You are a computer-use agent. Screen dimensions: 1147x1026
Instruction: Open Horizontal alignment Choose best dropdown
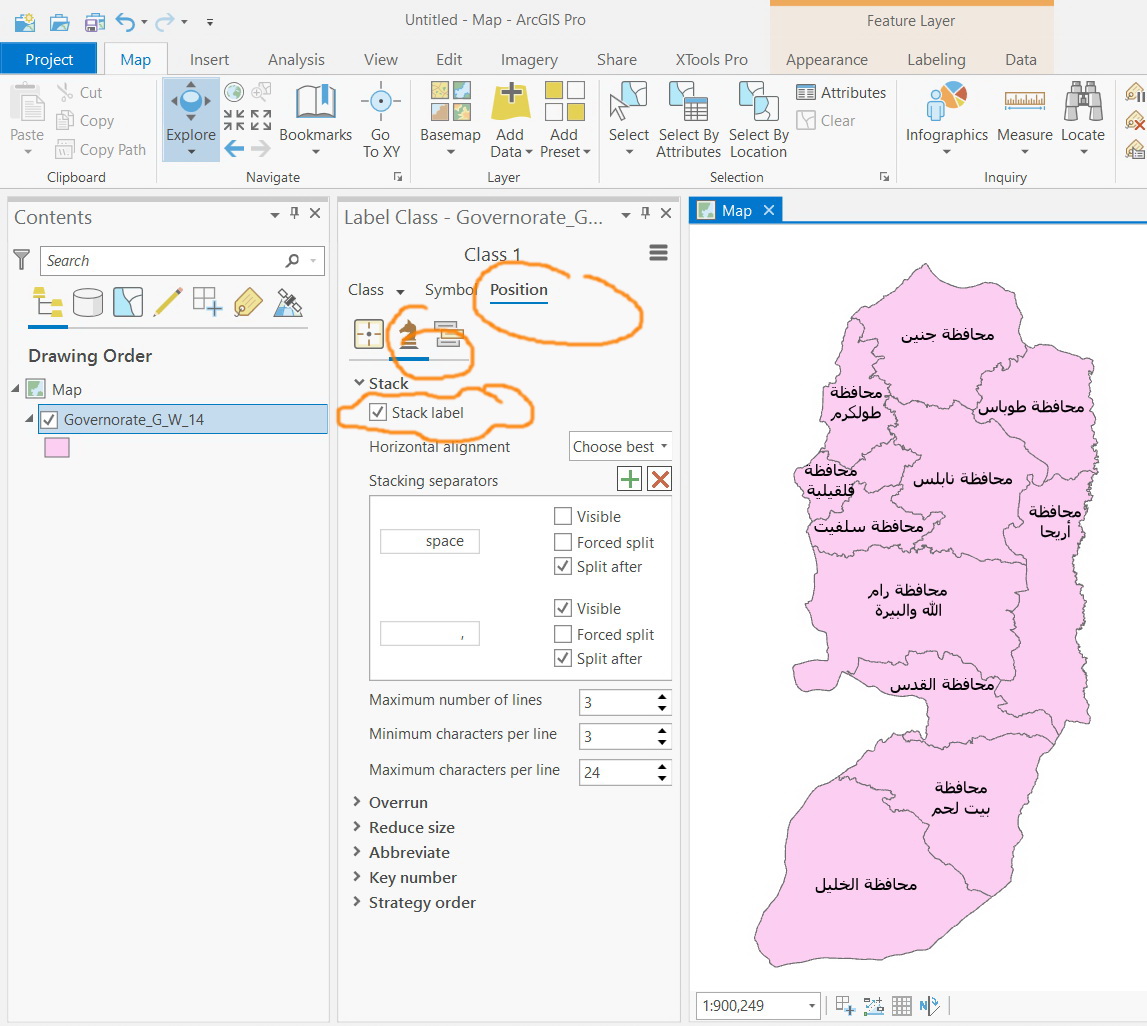pyautogui.click(x=620, y=446)
